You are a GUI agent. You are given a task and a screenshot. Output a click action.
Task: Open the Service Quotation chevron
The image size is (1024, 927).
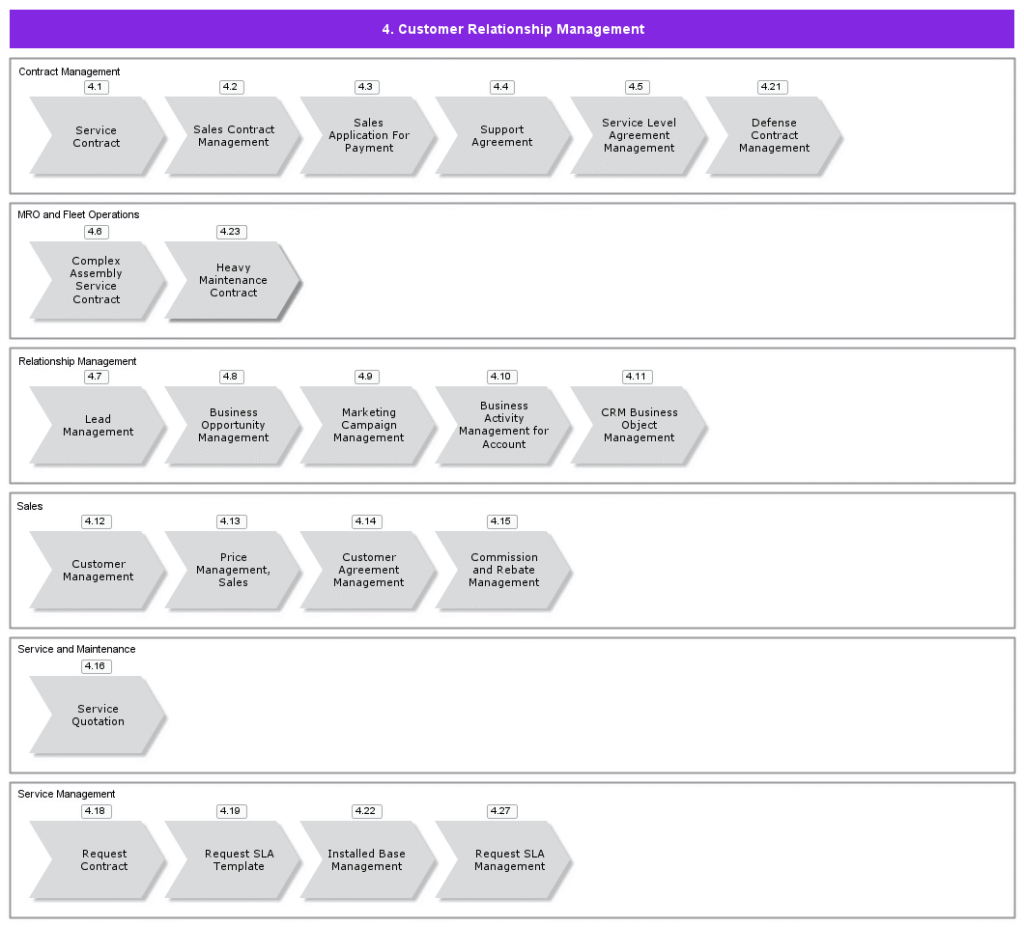tap(96, 716)
